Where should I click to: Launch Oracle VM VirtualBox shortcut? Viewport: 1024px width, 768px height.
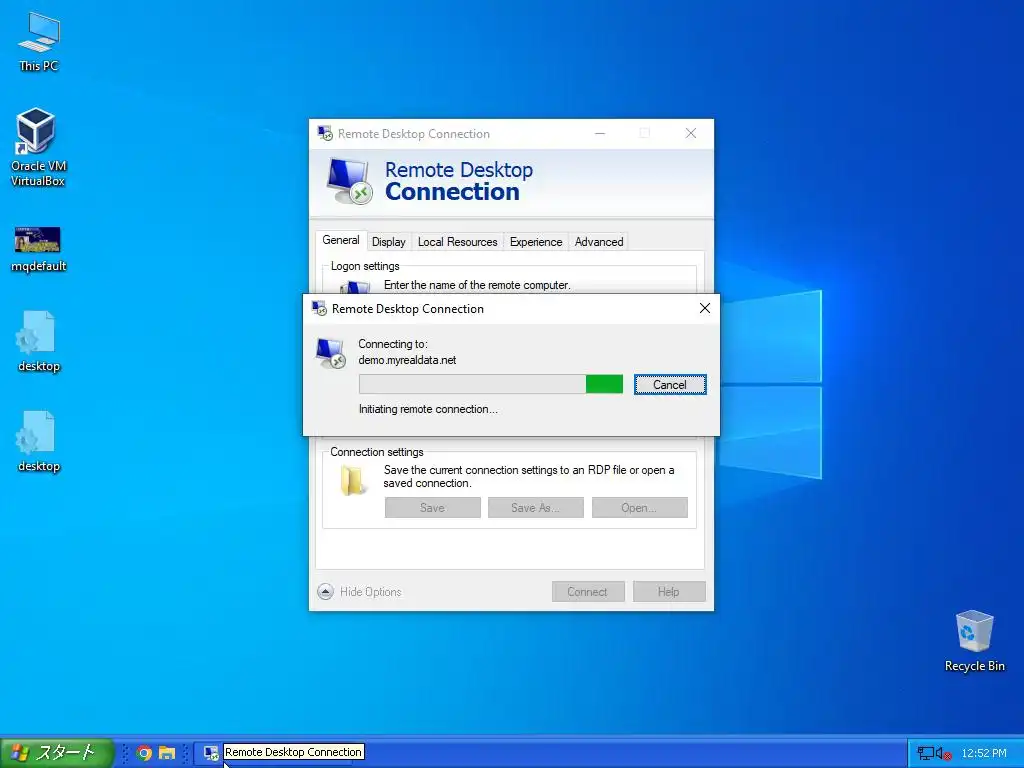(x=38, y=148)
